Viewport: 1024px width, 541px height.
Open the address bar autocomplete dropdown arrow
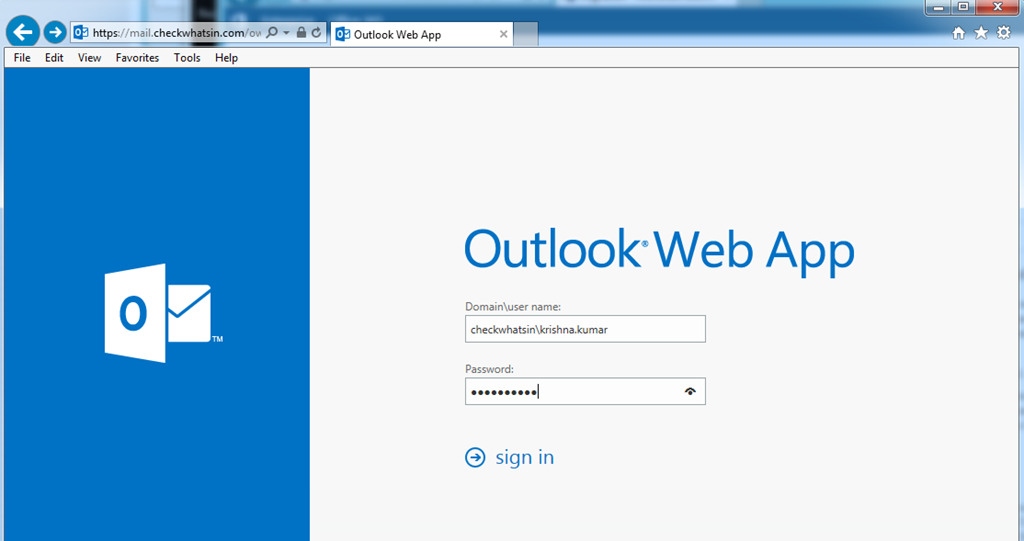[286, 33]
